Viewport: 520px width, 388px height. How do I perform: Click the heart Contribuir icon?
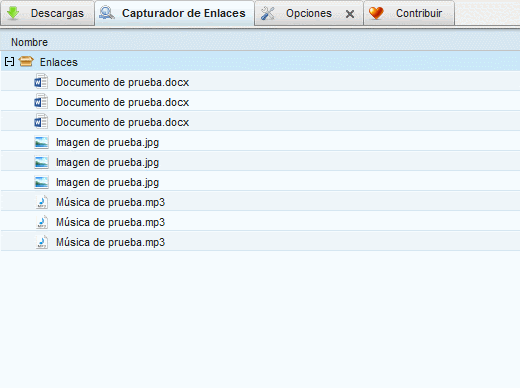376,13
